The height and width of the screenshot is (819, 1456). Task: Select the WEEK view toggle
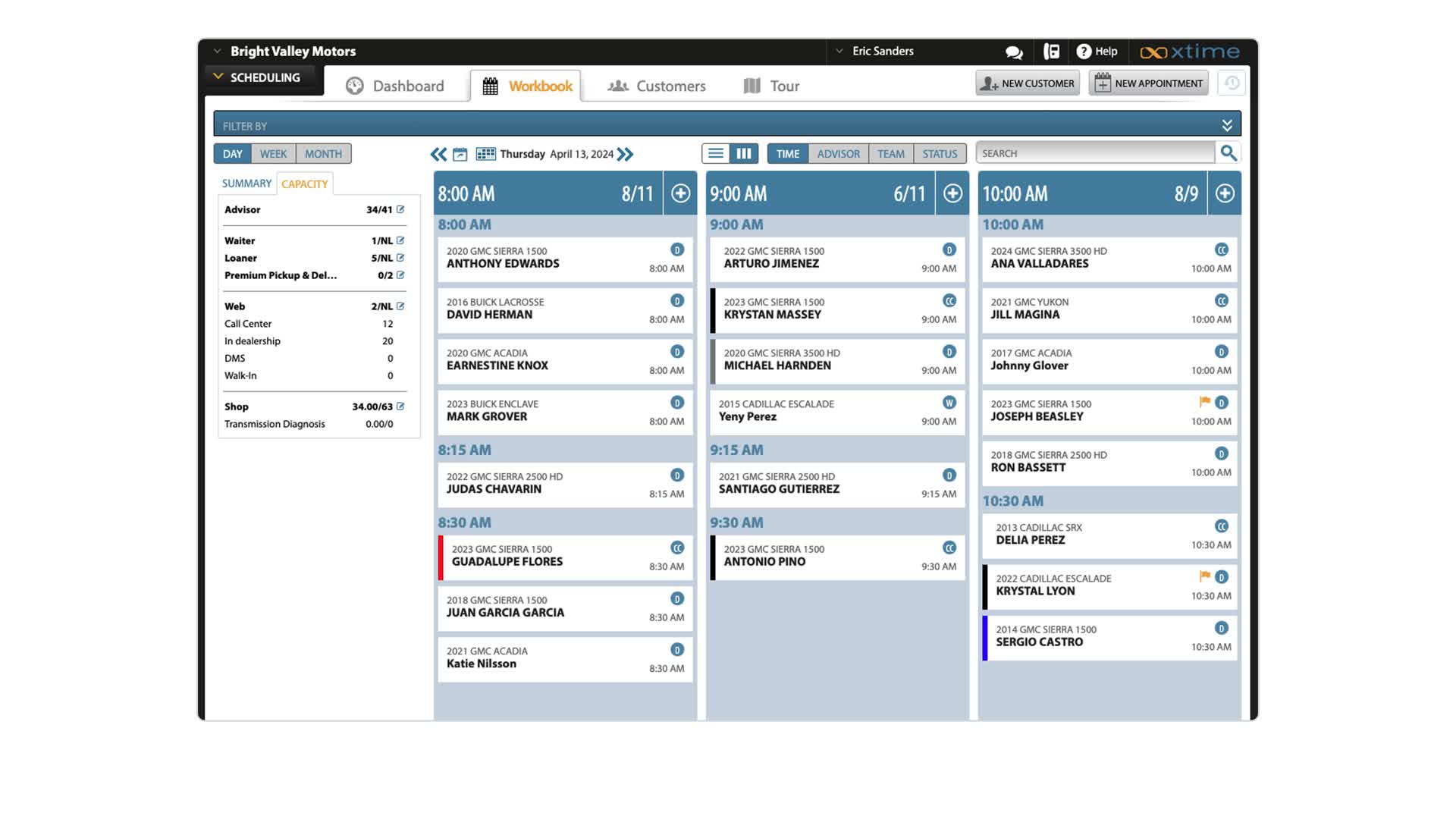pyautogui.click(x=273, y=153)
